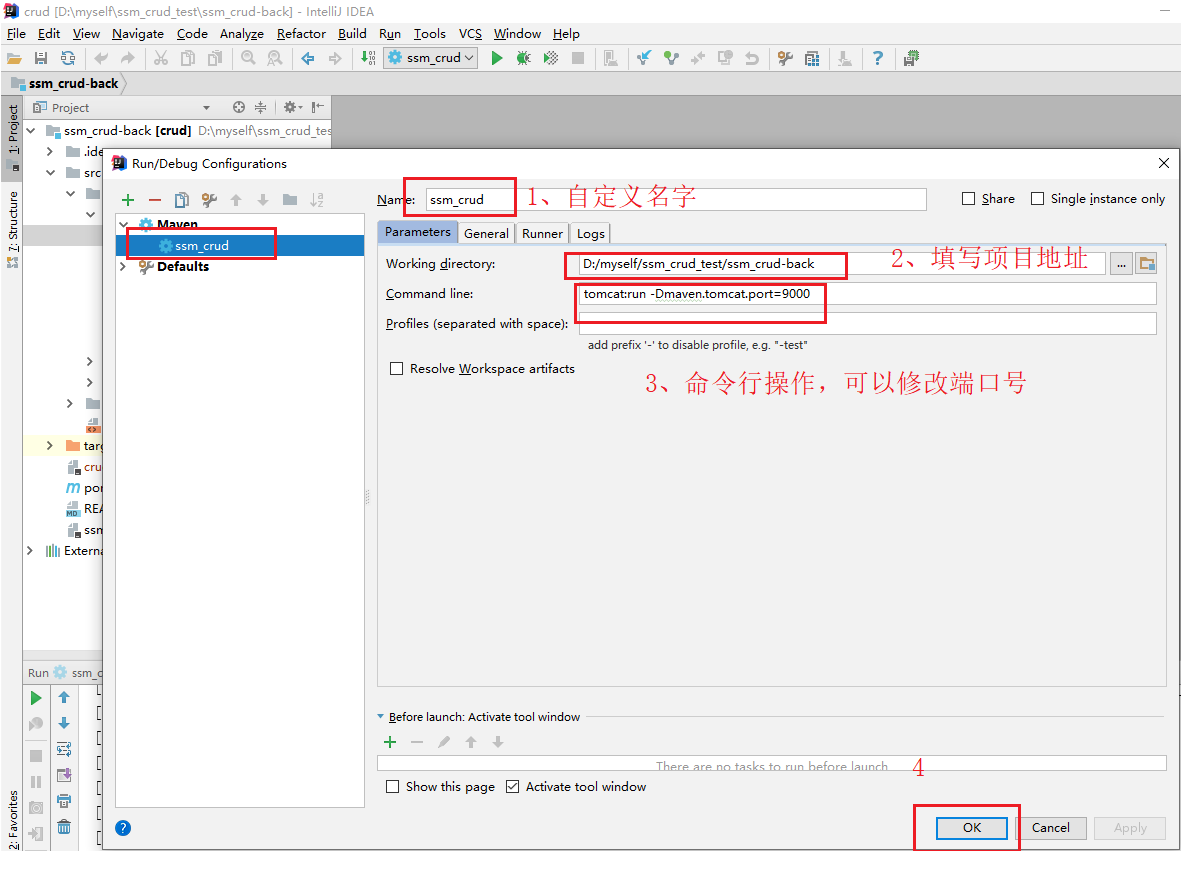Screen dimensions: 1188x870
Task: Click the Cut scissors icon
Action: pos(161,58)
